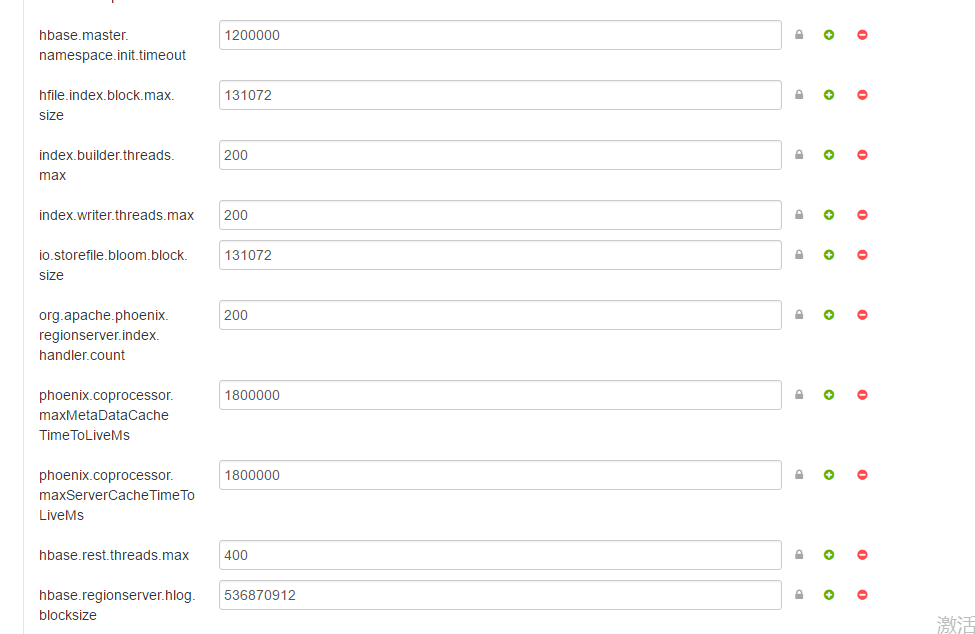975x634 pixels.
Task: Click green plus icon for maxServerCacheTimeToLiveMs
Action: pyautogui.click(x=829, y=475)
